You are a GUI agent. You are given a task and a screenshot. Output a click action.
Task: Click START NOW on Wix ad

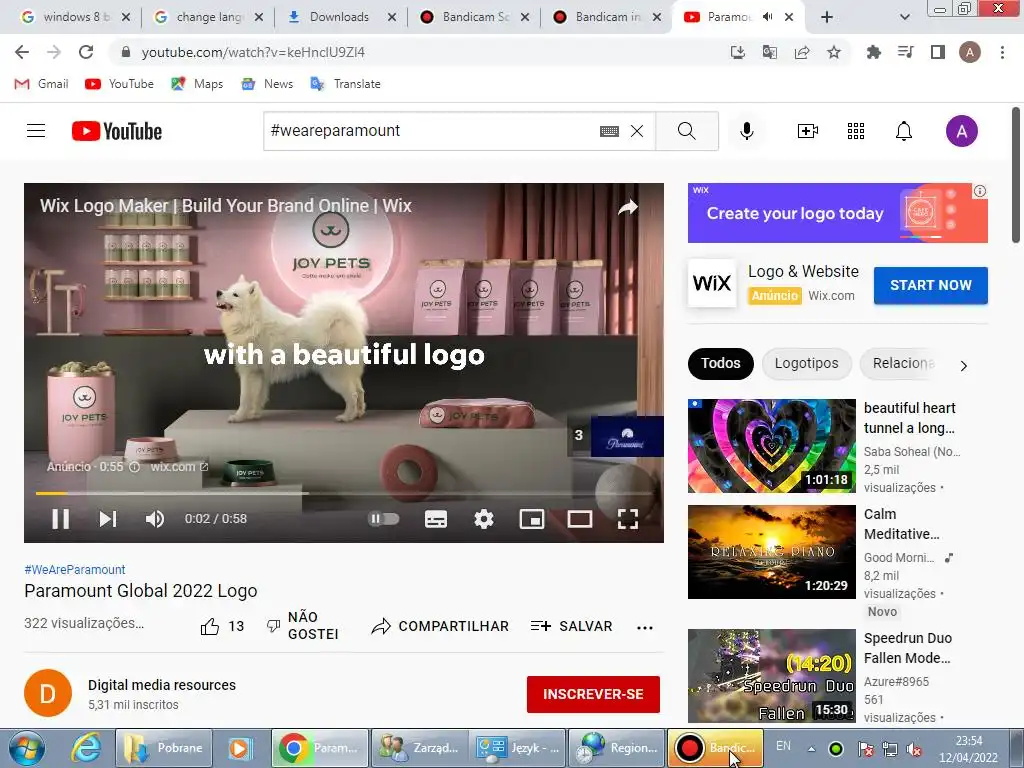click(x=931, y=285)
